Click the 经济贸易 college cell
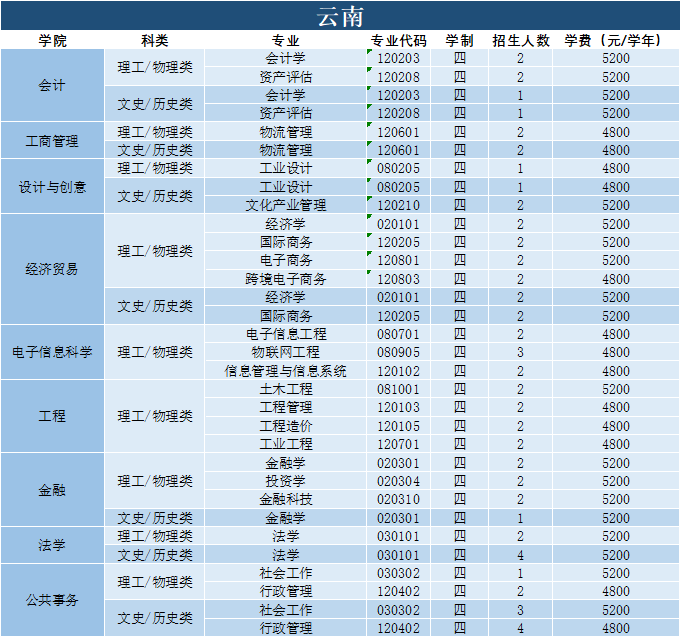The height and width of the screenshot is (638, 681). coord(52,270)
